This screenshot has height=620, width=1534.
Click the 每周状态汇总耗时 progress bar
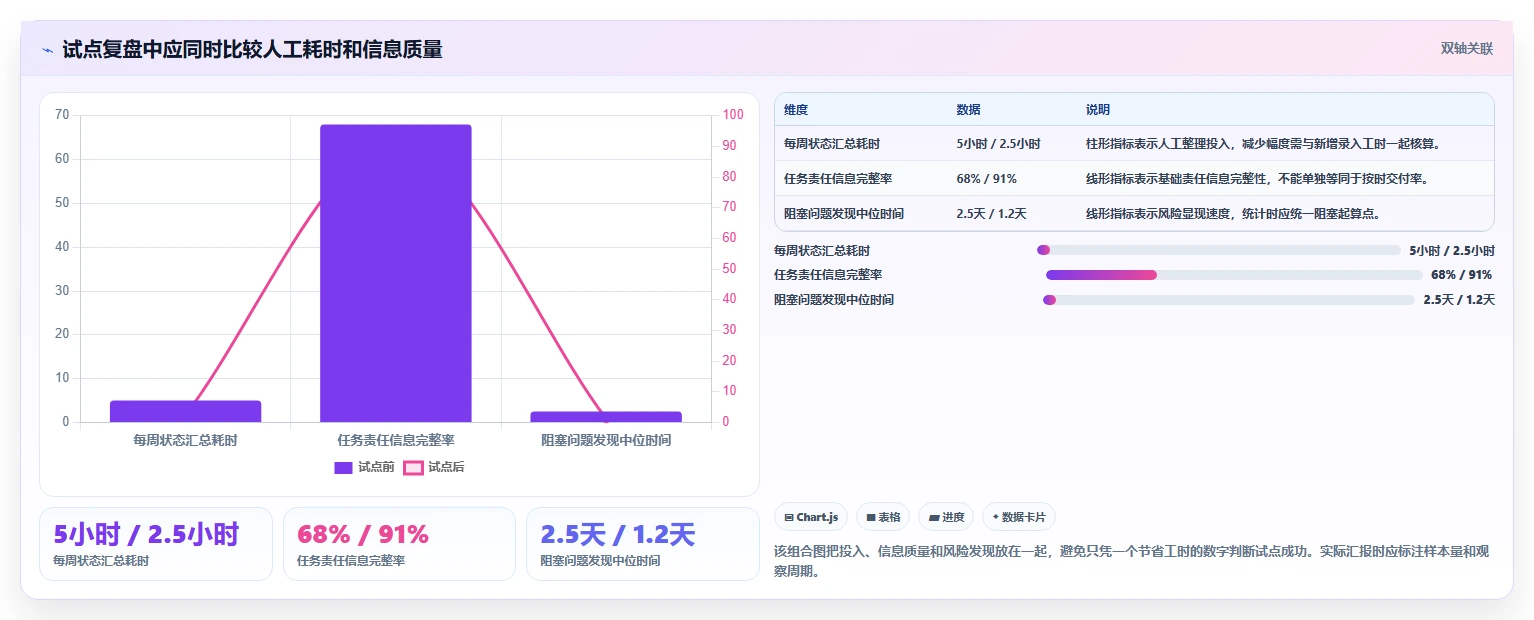[x=1219, y=251]
